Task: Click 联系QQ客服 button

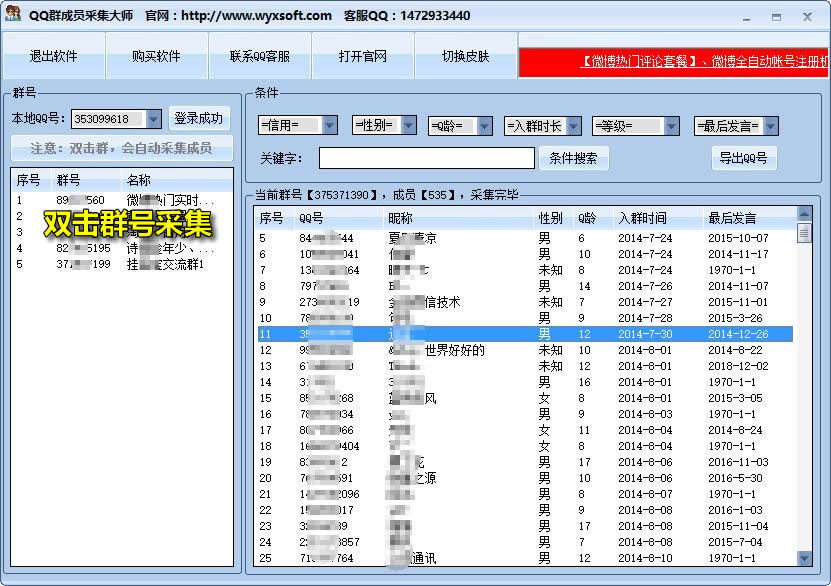Action: 260,56
